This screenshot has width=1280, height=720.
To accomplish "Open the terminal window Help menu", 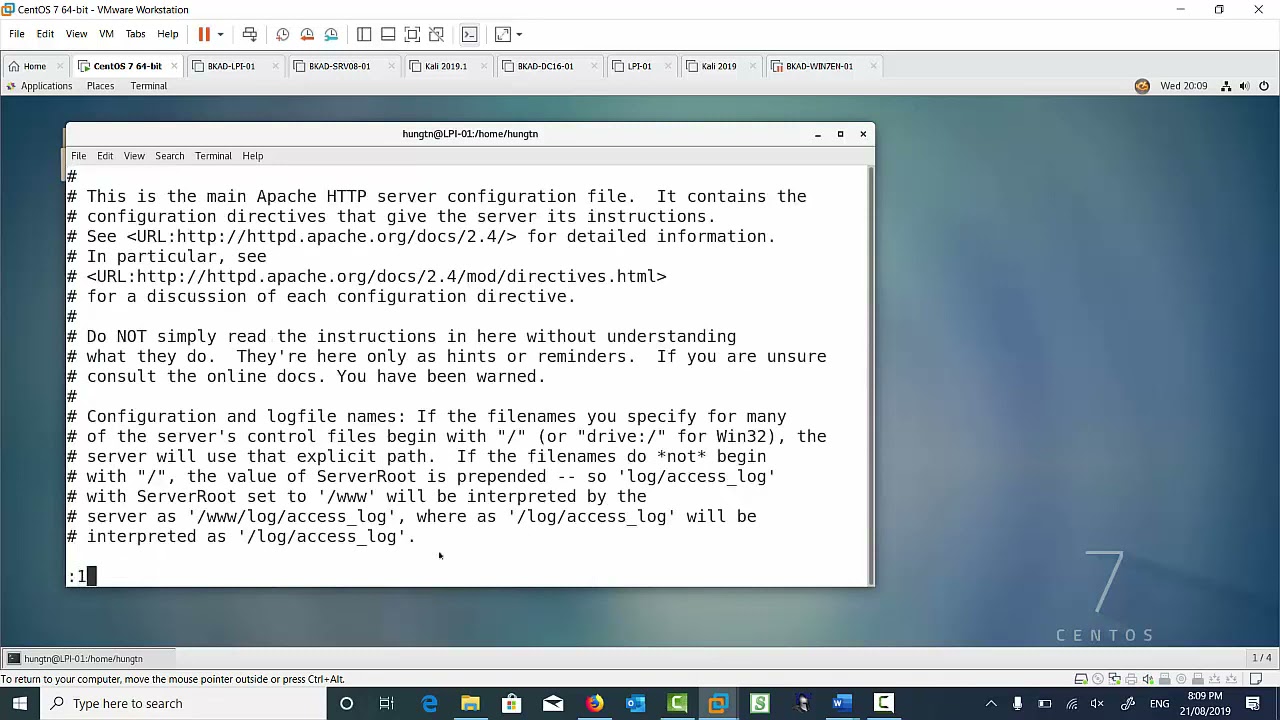I will [x=252, y=156].
